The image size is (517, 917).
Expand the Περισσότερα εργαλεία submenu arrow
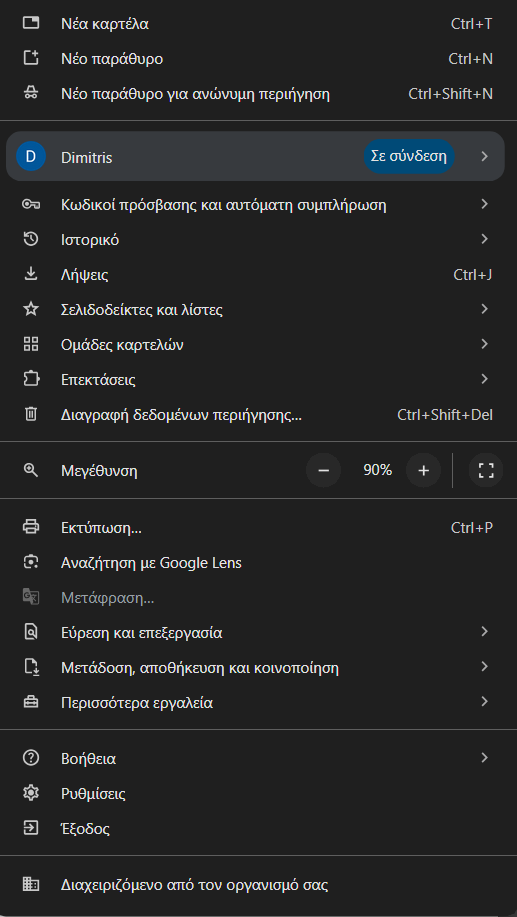484,701
